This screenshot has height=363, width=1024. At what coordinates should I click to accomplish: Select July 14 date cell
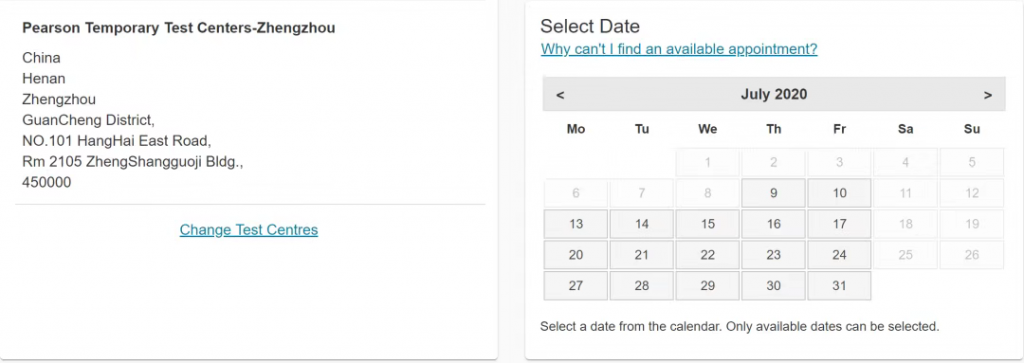click(x=642, y=224)
